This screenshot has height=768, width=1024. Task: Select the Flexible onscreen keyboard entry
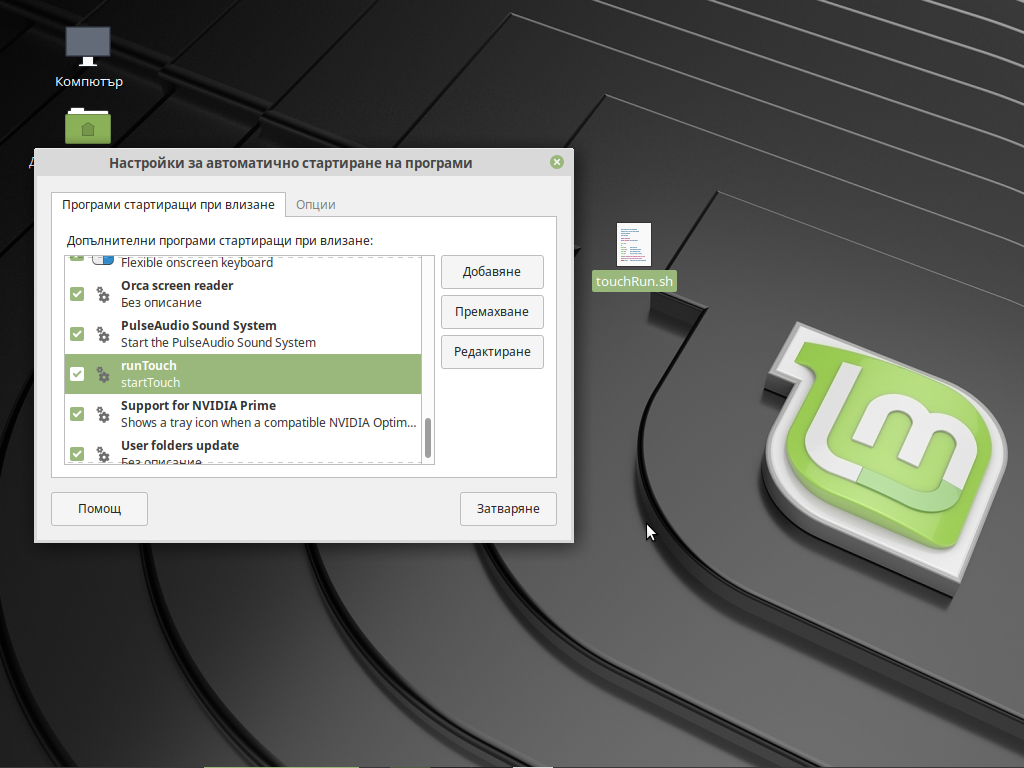(243, 263)
